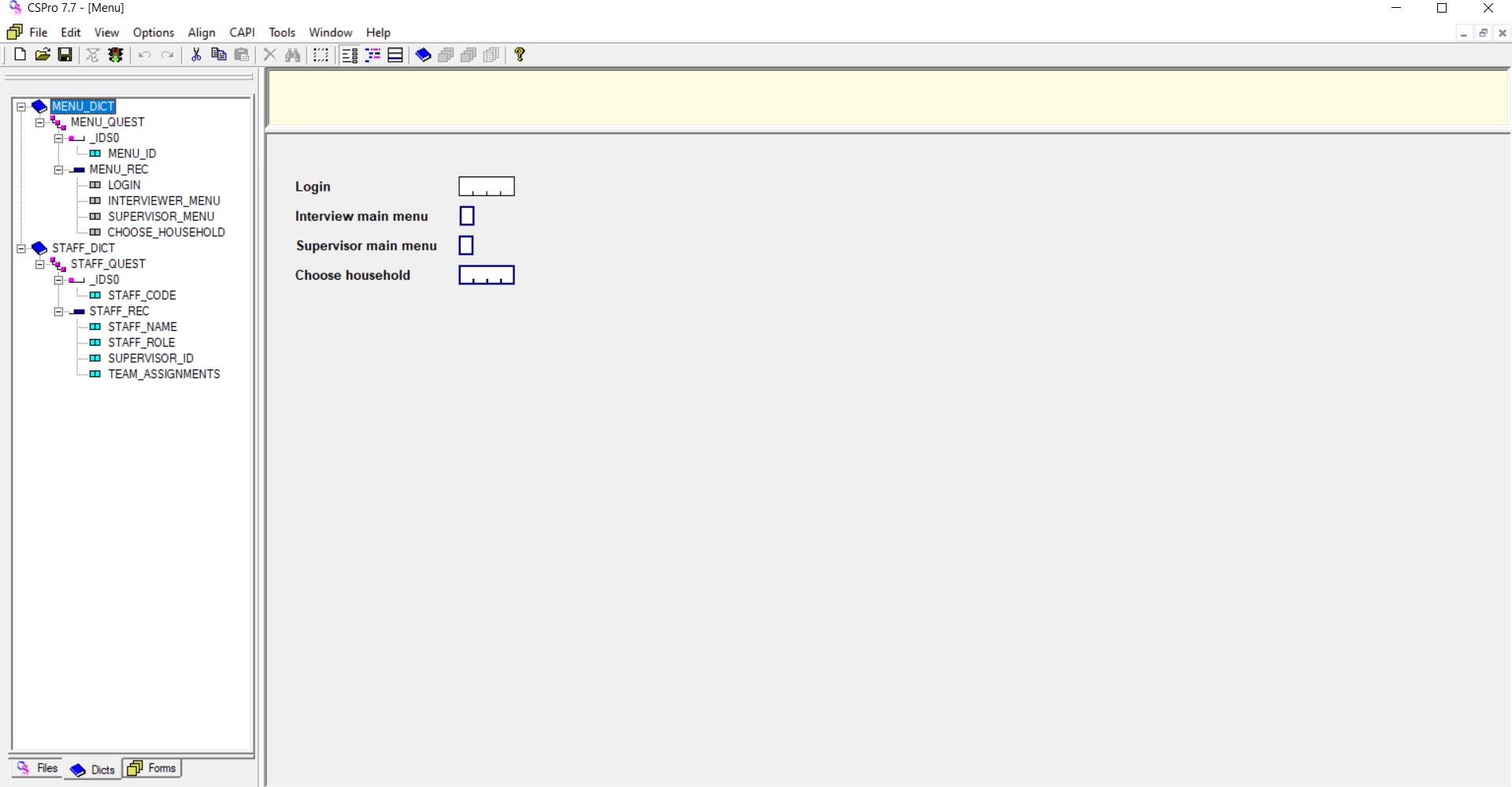
Task: Switch to the Forms tab
Action: [x=152, y=768]
